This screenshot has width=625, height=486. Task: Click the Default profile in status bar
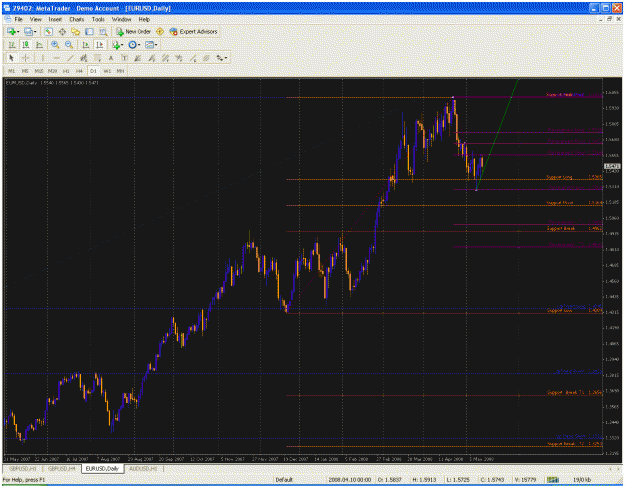284,480
